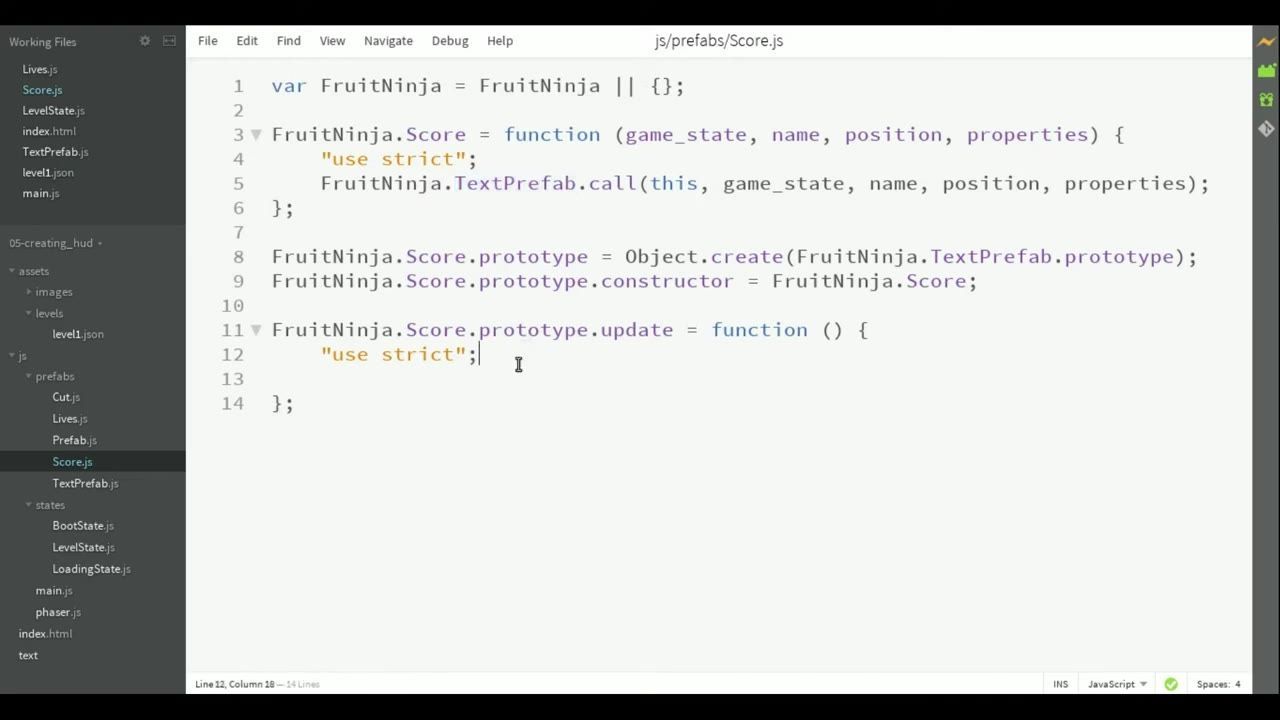Open BootState.js in the states folder
This screenshot has width=1280, height=720.
tap(83, 526)
